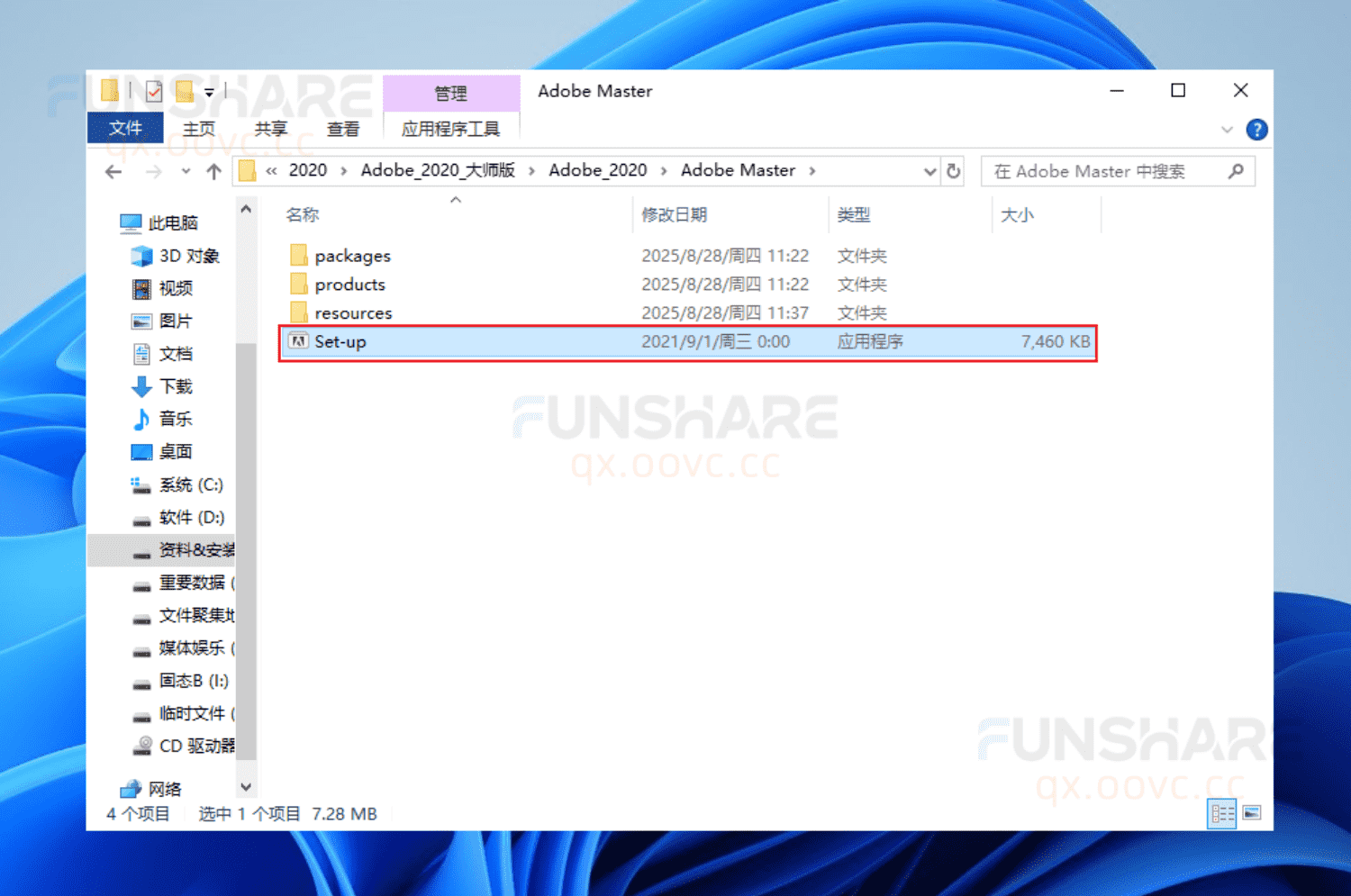Expand the address bar history dropdown

tap(929, 170)
